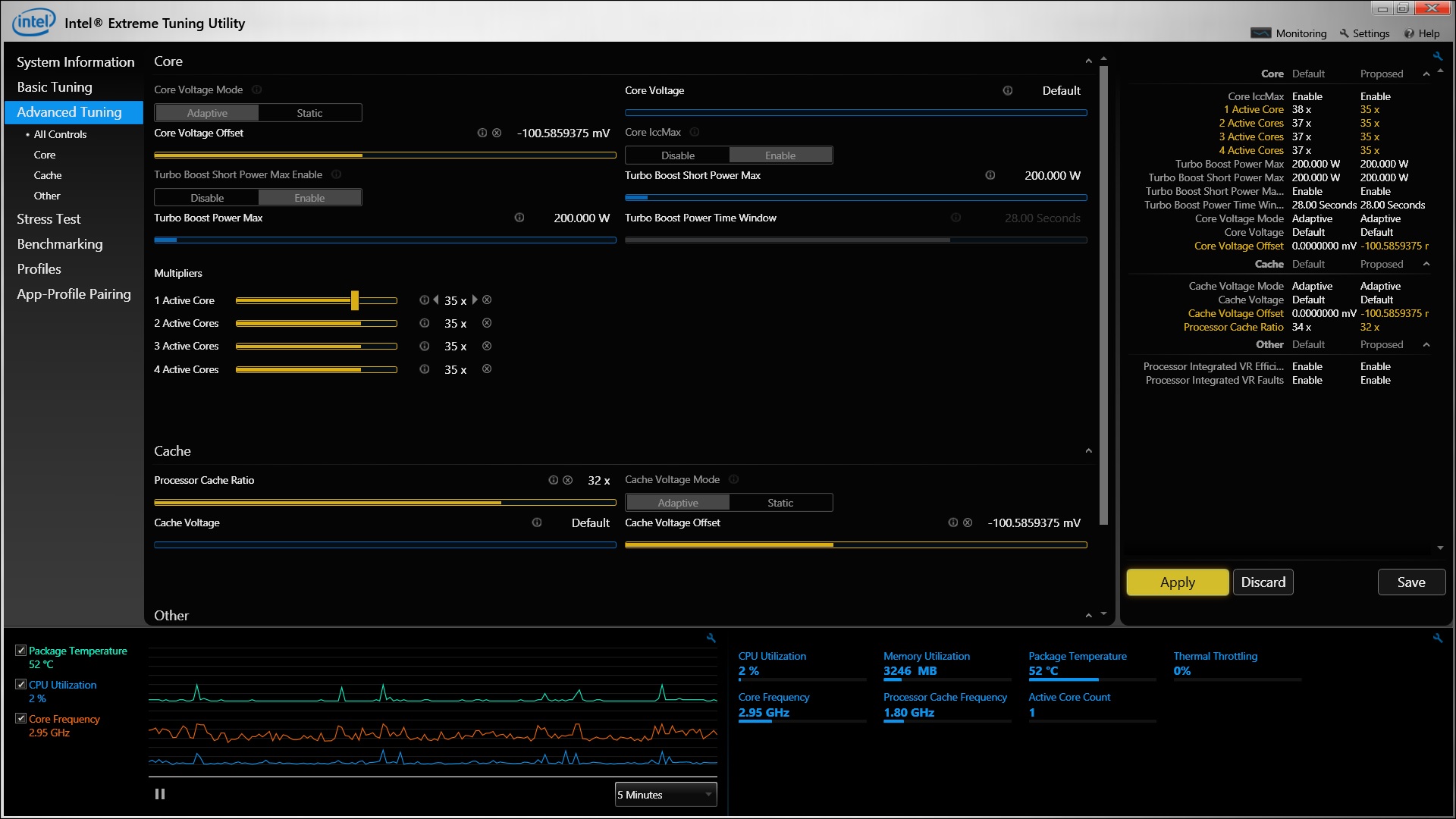Toggle Package Temperature graph checkbox

(x=21, y=651)
